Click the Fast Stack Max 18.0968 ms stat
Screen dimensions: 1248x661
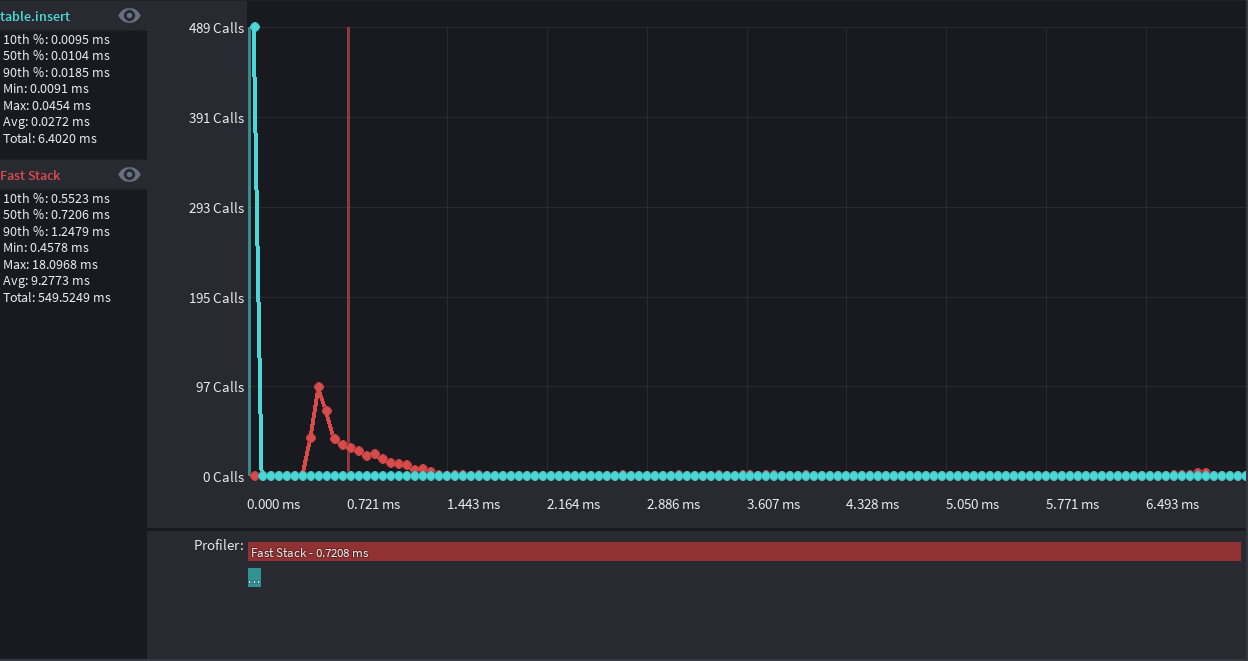tap(50, 264)
